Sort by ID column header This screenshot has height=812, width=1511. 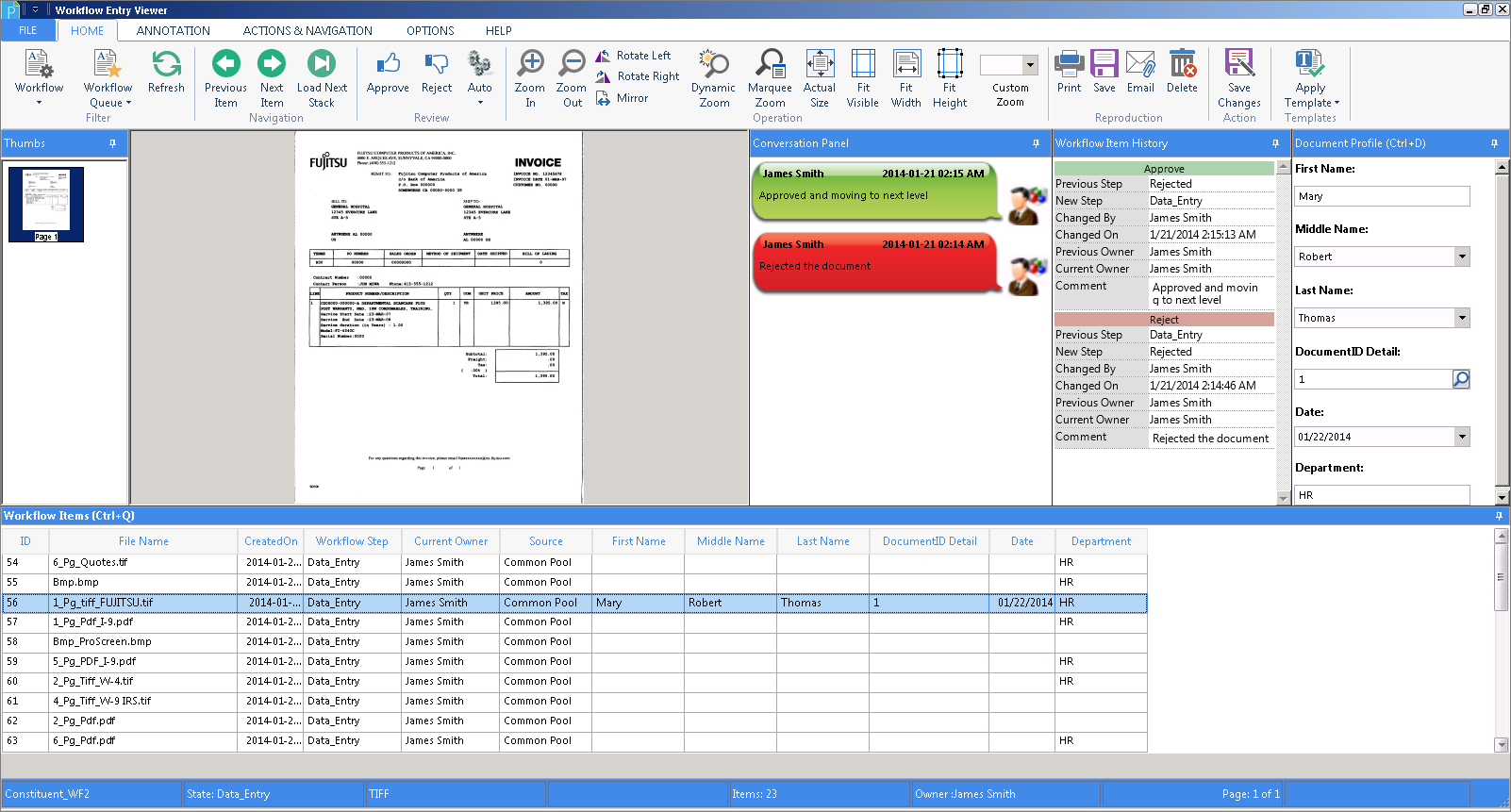[25, 541]
